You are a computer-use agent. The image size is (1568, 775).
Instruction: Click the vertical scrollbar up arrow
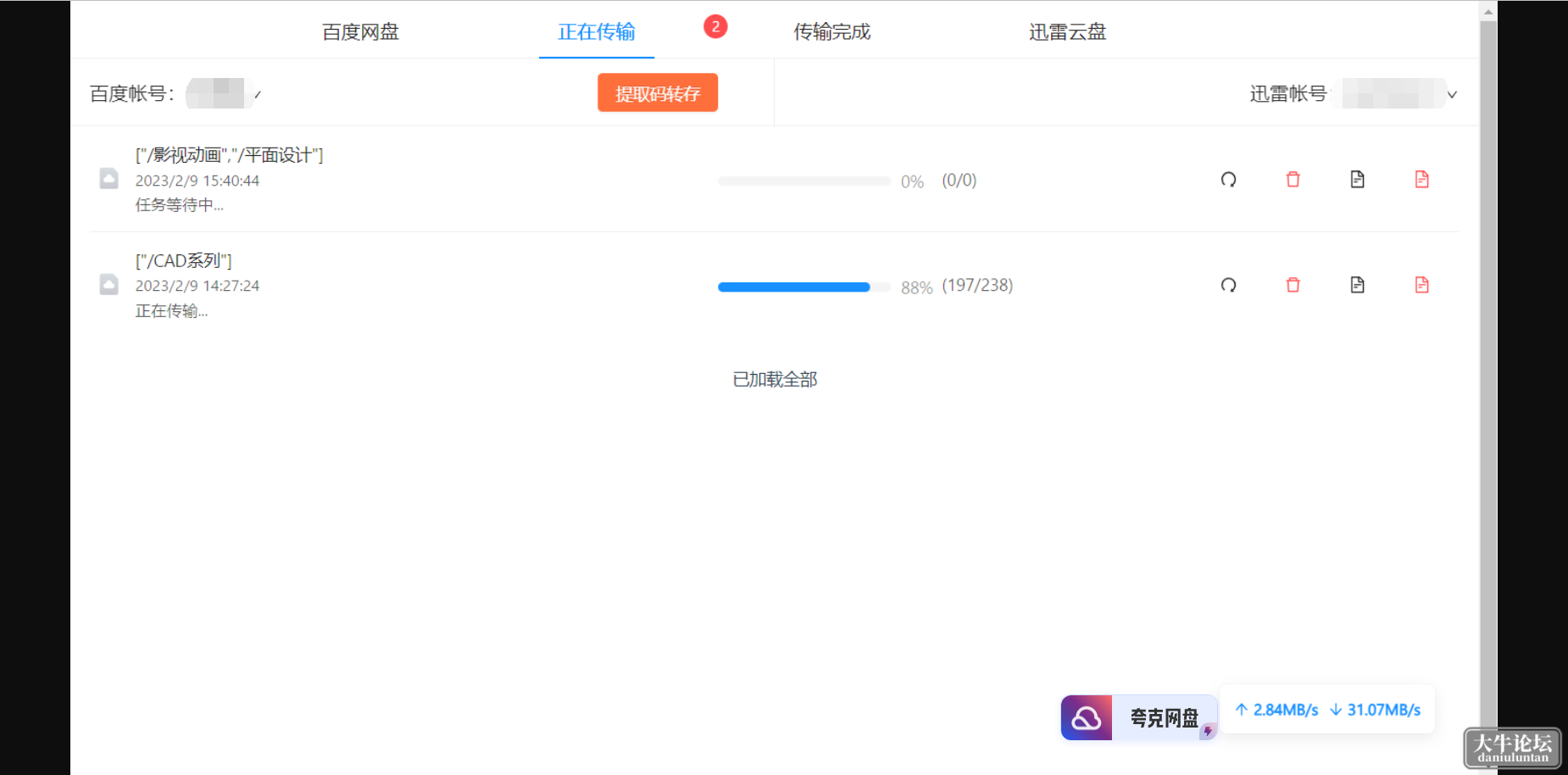(x=1488, y=11)
